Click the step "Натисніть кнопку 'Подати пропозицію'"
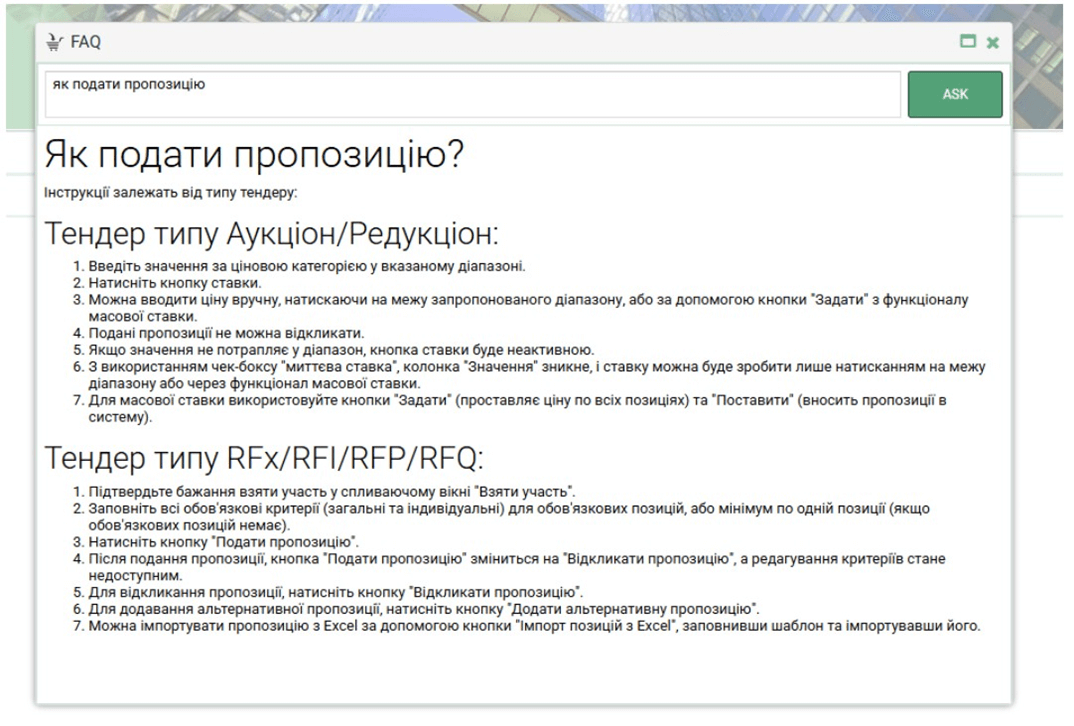Screen dimensions: 1074x726 click(224, 542)
